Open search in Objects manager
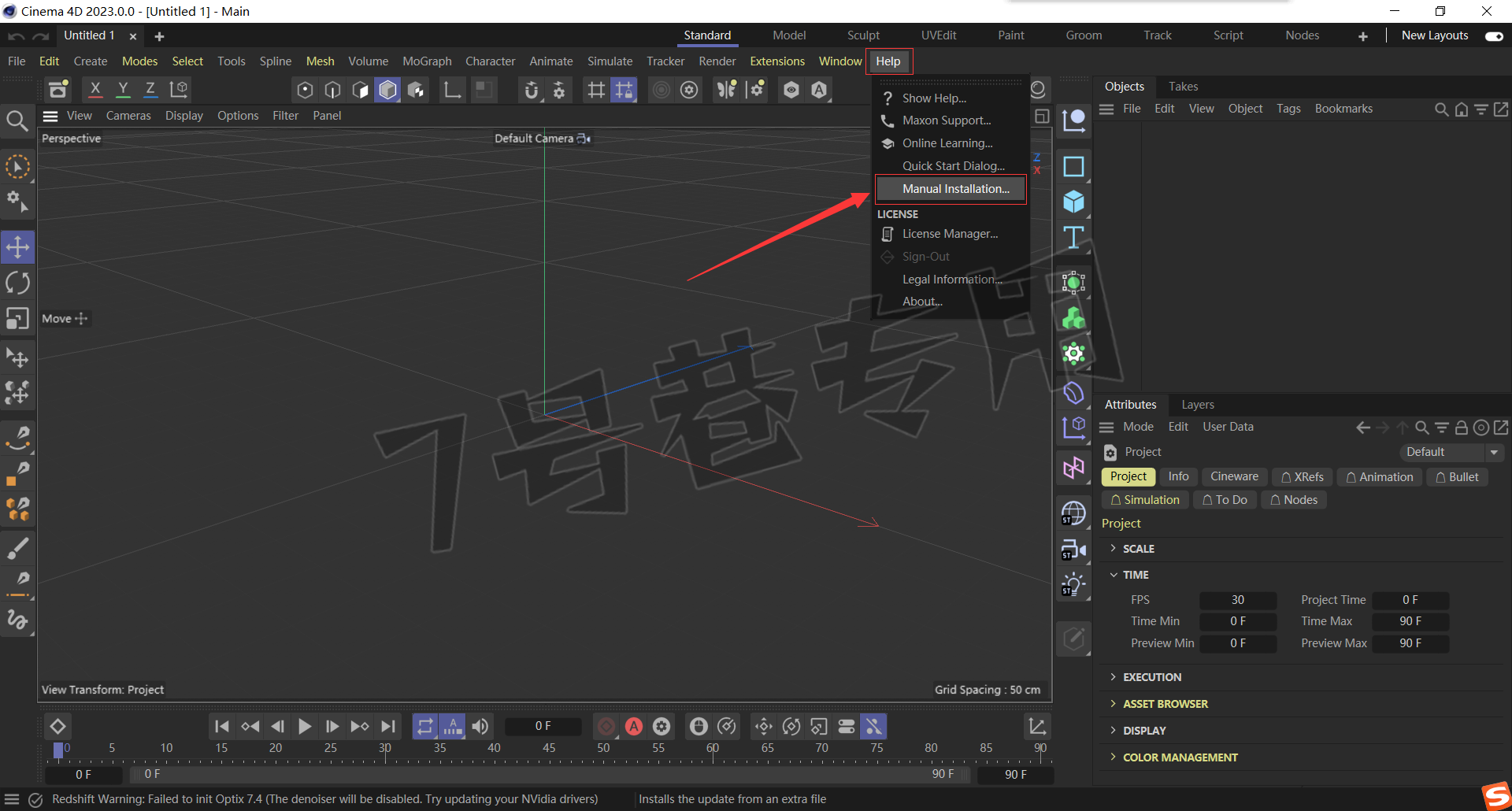Screen dimensions: 1512x811 [1441, 109]
